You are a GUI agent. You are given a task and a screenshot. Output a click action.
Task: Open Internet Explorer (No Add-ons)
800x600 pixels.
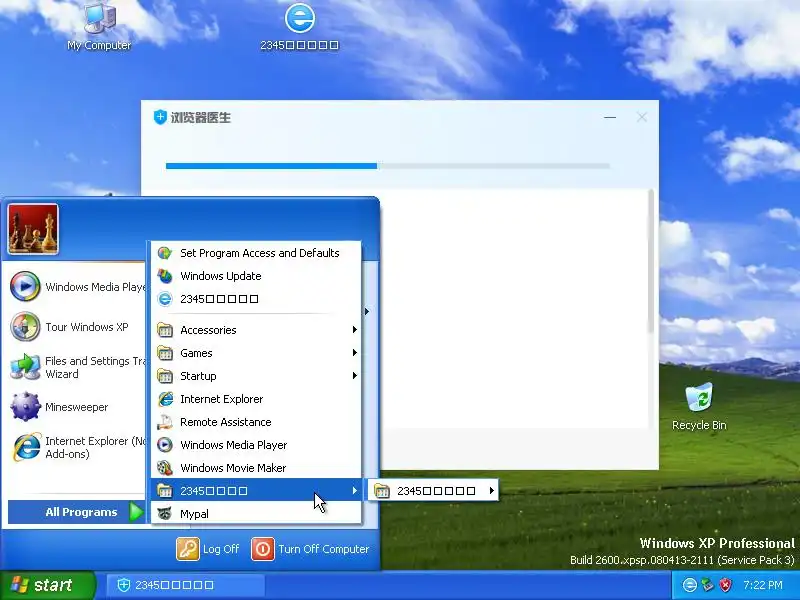[x=78, y=447]
